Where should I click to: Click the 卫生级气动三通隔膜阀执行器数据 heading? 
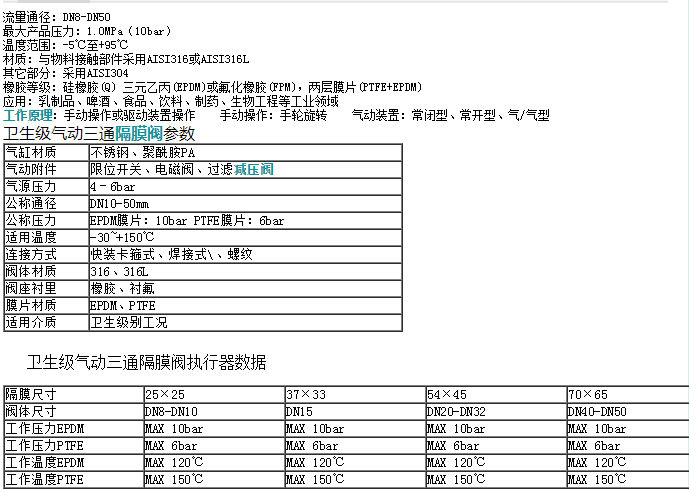(146, 361)
